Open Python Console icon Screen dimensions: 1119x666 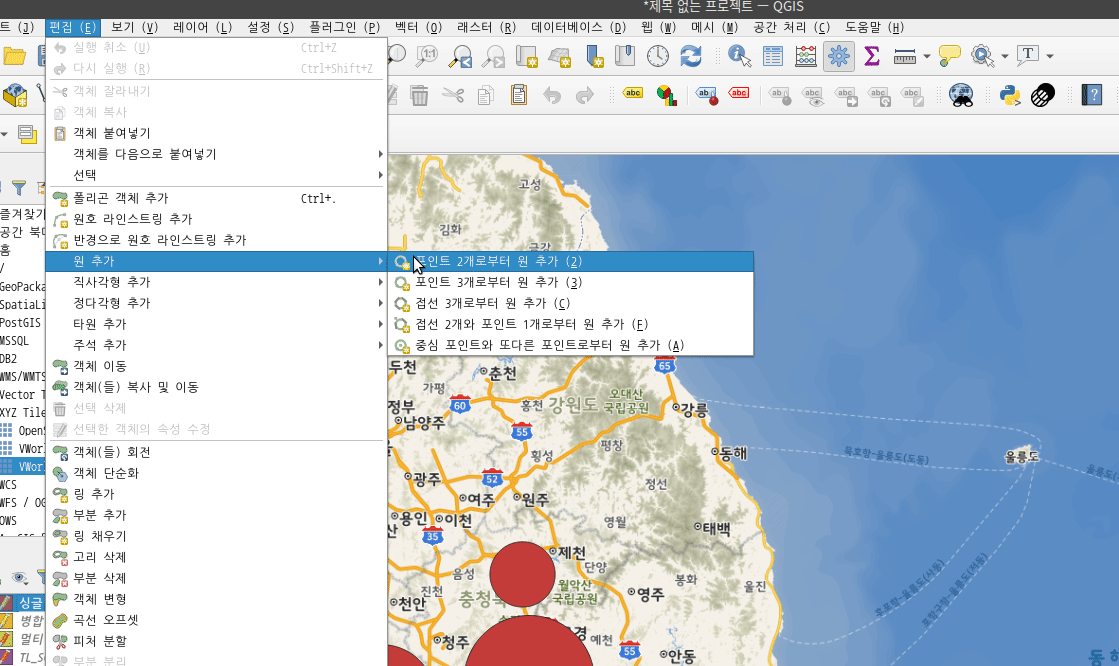coord(1010,95)
